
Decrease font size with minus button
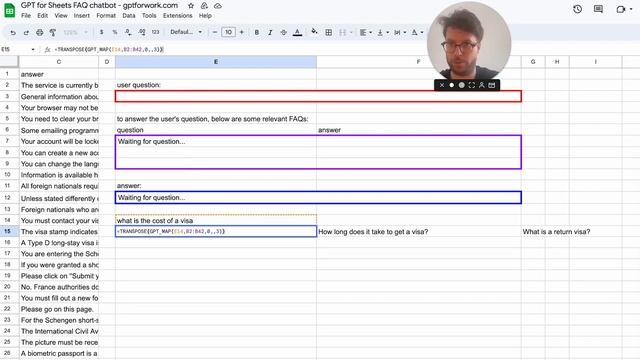[215, 32]
